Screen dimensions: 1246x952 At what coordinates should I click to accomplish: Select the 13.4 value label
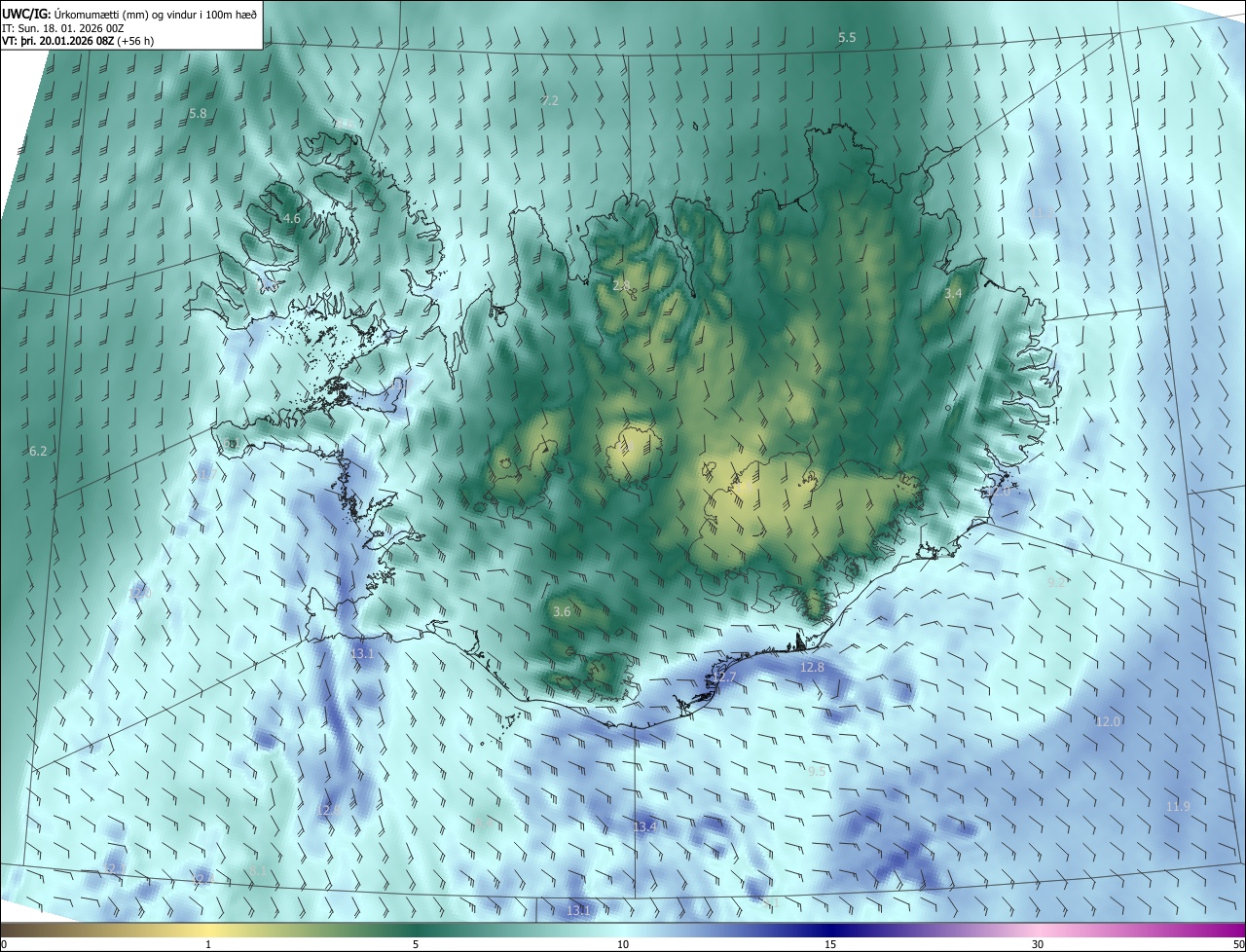(645, 827)
